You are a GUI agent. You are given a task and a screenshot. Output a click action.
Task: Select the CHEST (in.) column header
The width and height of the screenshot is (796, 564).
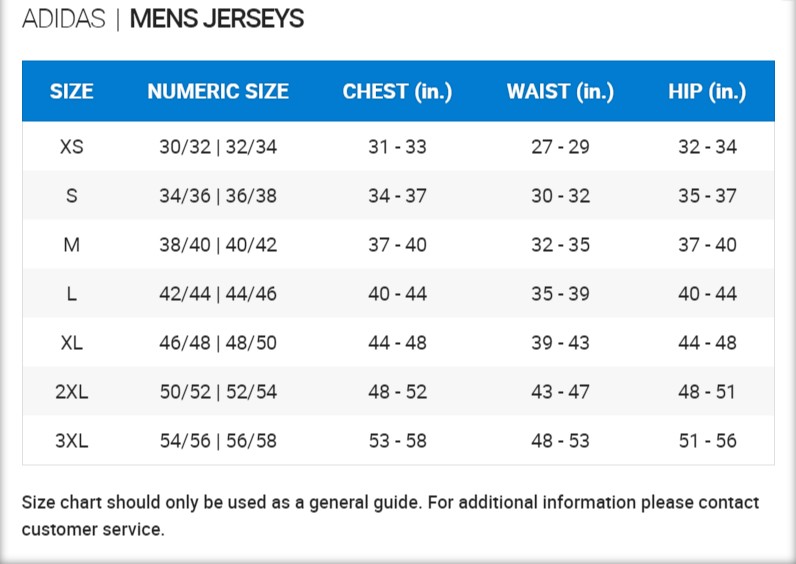[397, 92]
